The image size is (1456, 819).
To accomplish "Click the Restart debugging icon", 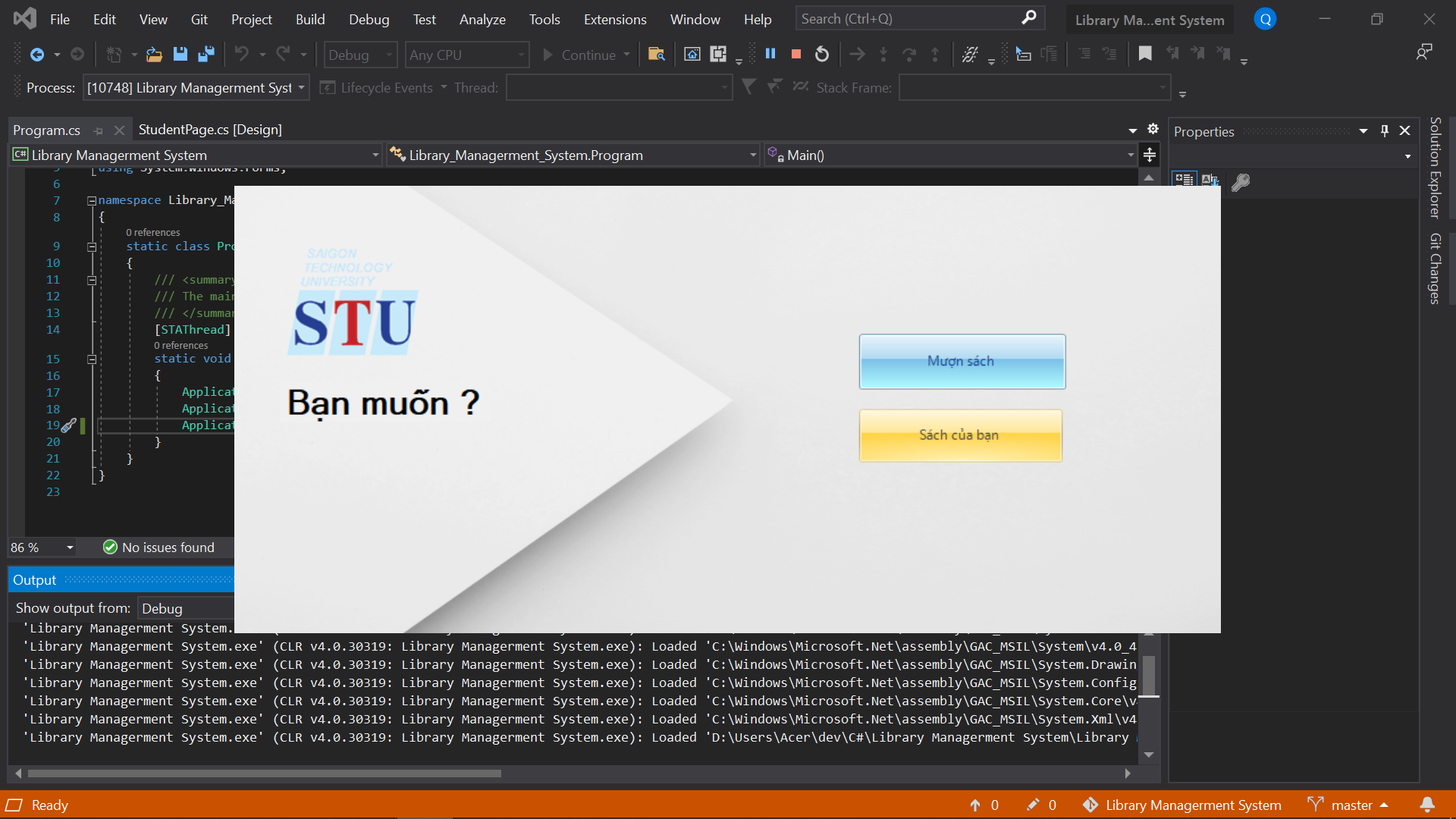I will click(821, 54).
